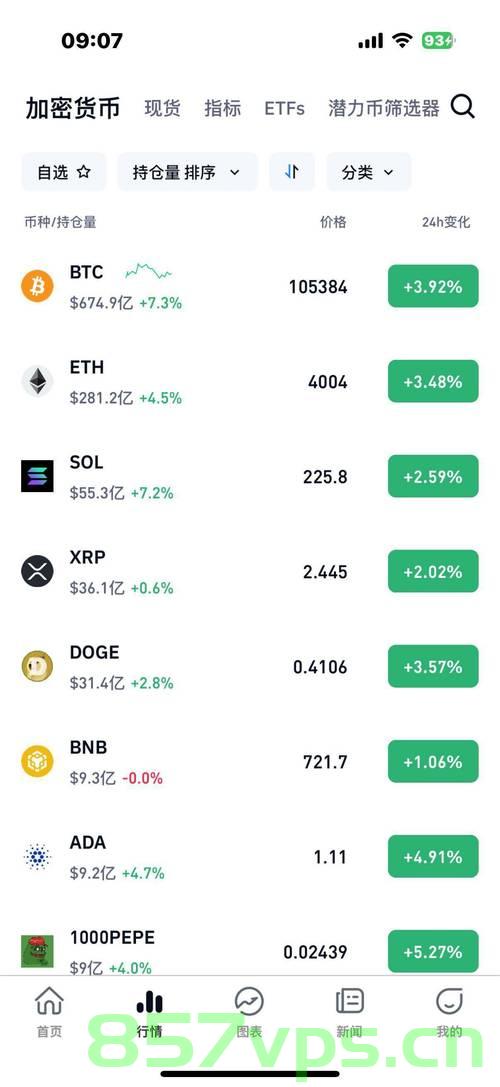500x1087 pixels.
Task: Tap the Ethereum diamond logo
Action: point(37,381)
